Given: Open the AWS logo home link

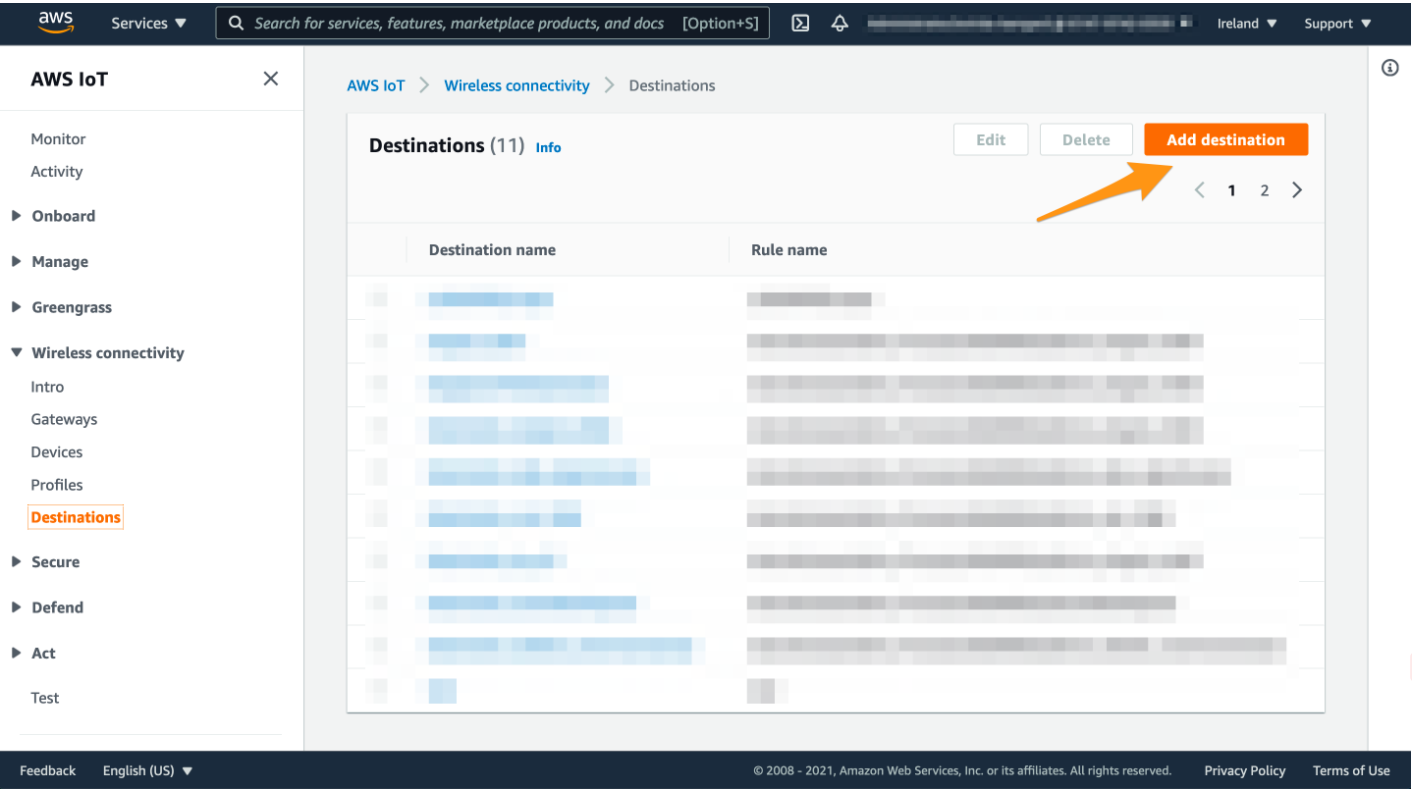Looking at the screenshot, I should 55,22.
